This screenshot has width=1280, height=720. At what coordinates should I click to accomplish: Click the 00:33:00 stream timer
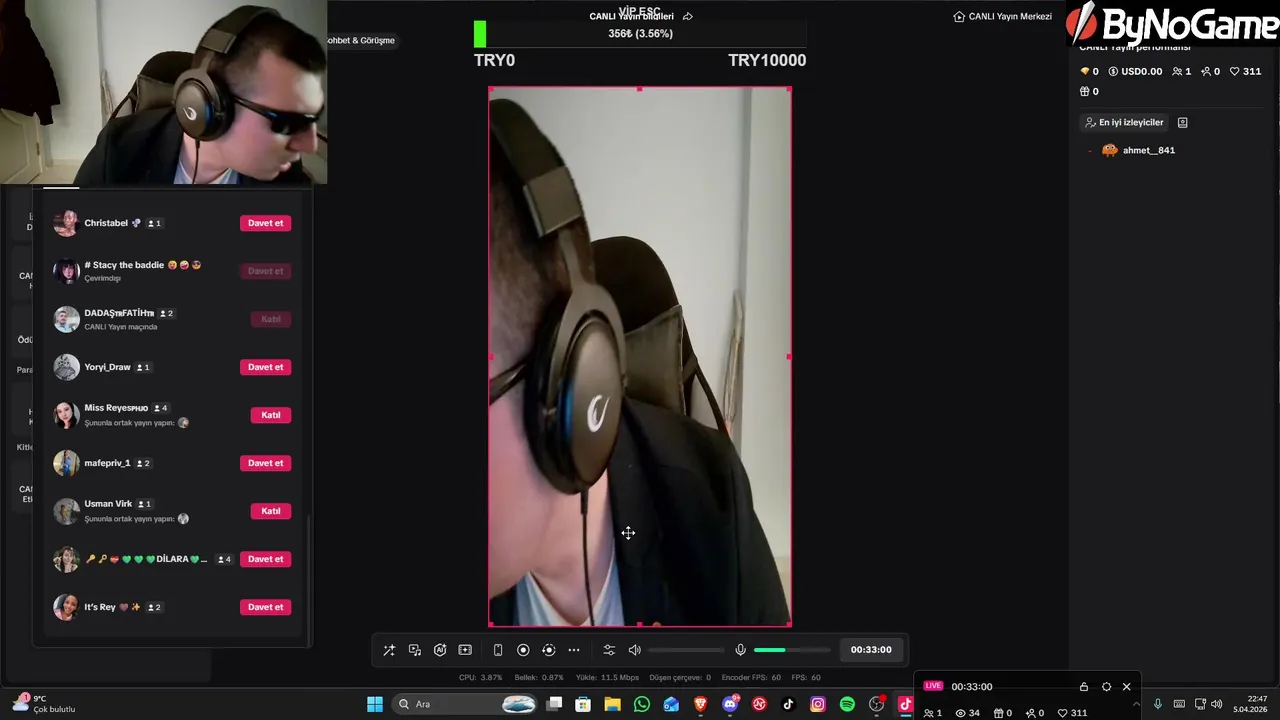pos(871,650)
